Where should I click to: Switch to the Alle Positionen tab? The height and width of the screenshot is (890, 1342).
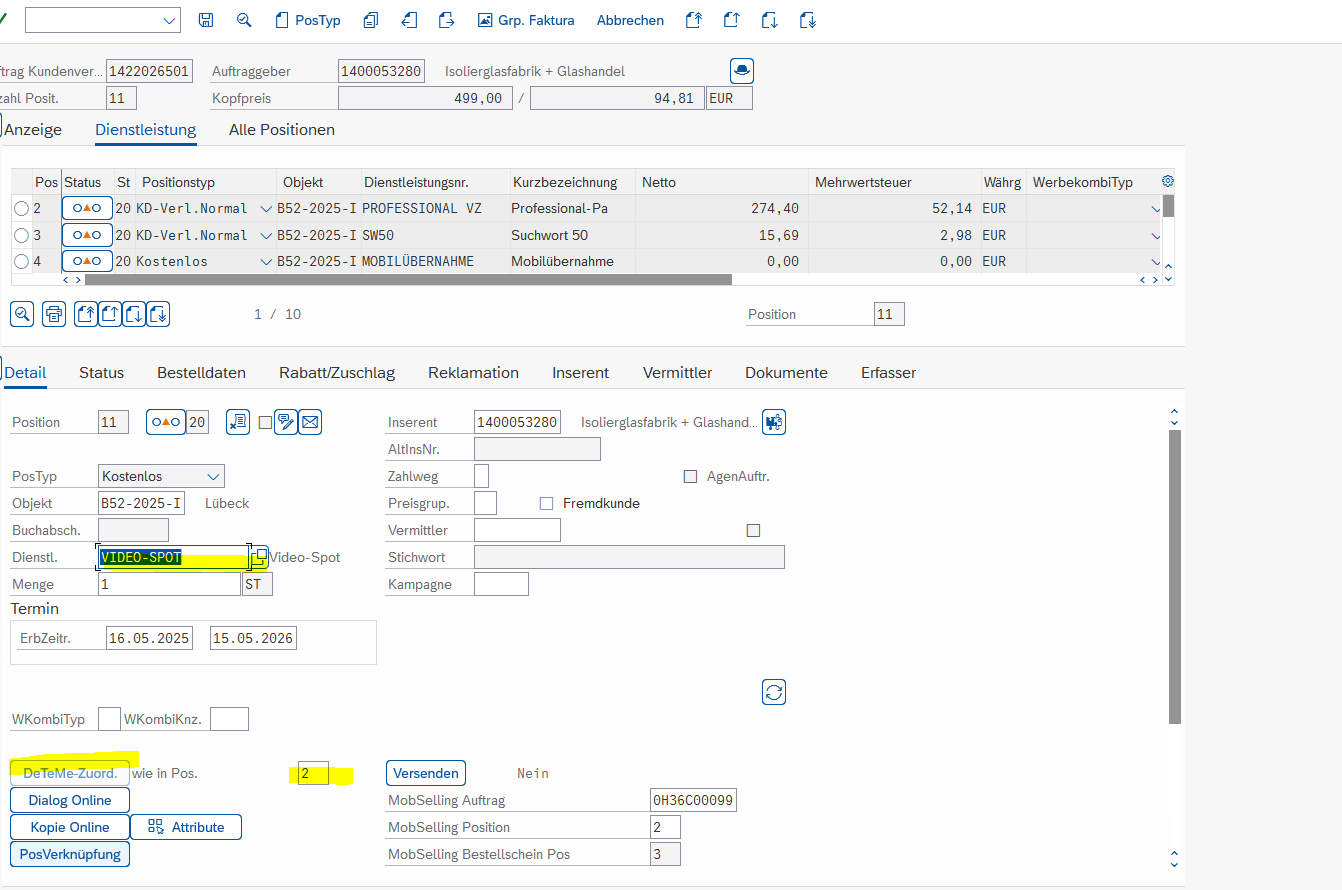coord(282,129)
